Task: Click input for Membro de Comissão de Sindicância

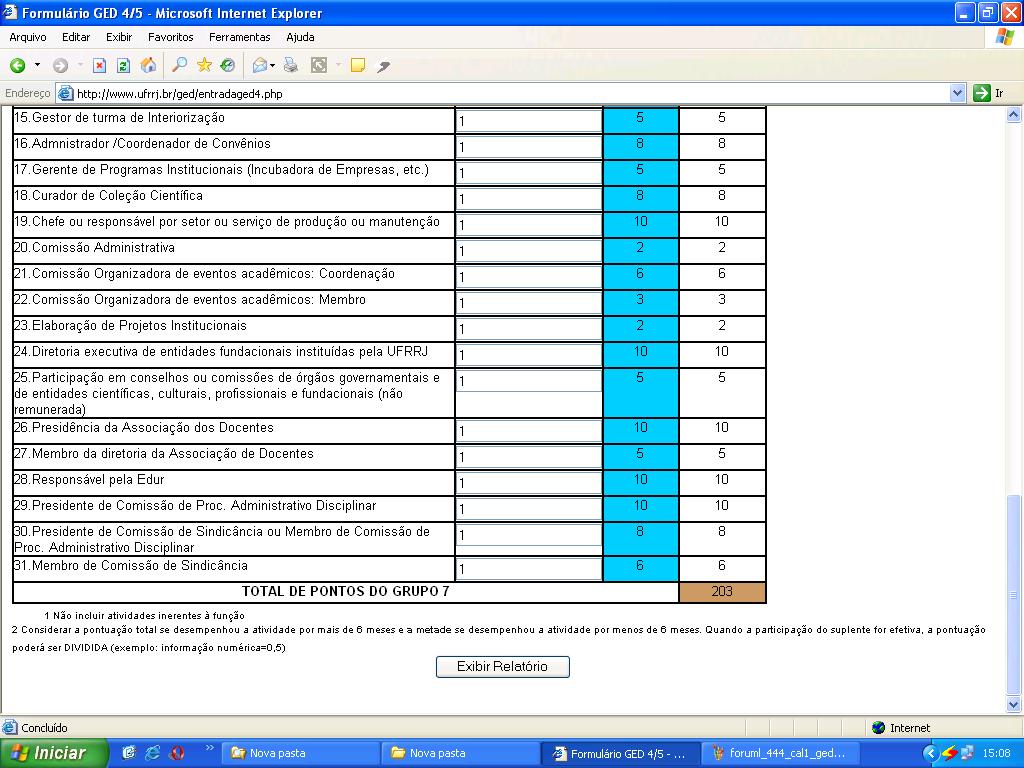Action: tap(529, 569)
